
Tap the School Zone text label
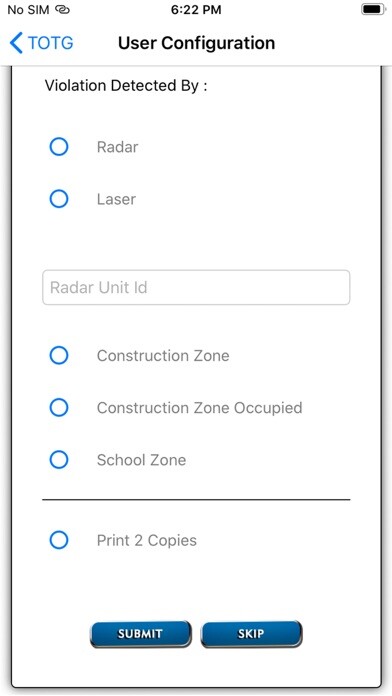[x=142, y=460]
